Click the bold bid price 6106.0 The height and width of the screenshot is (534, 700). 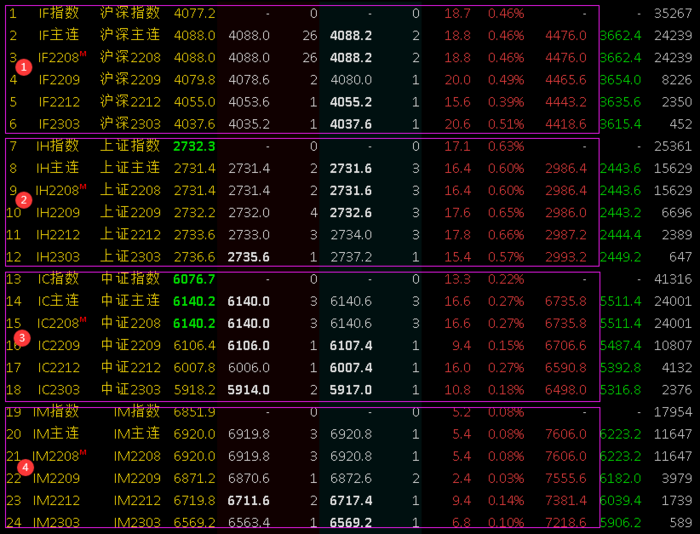(249, 346)
